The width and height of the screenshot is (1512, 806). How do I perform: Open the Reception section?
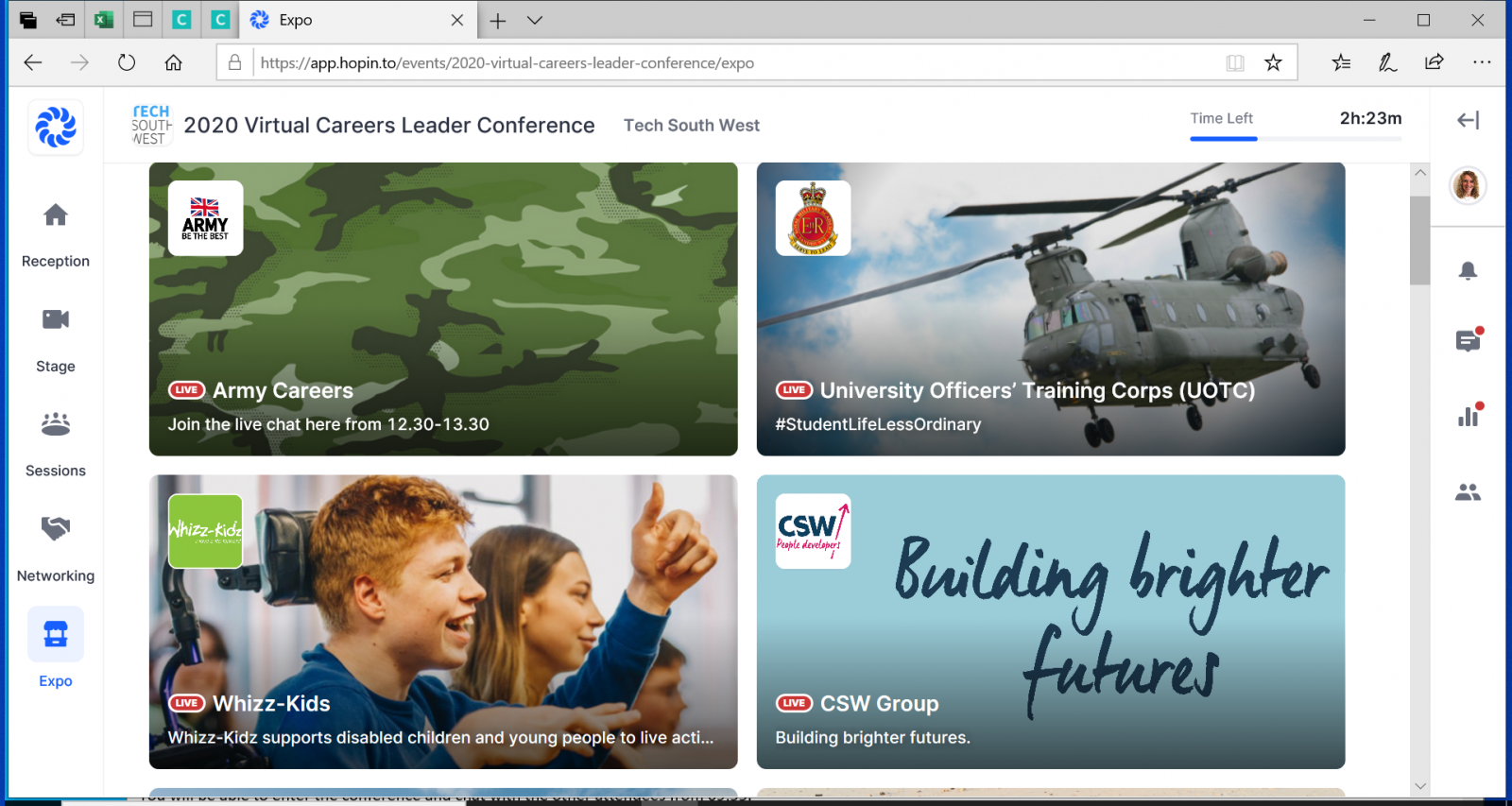pos(56,236)
